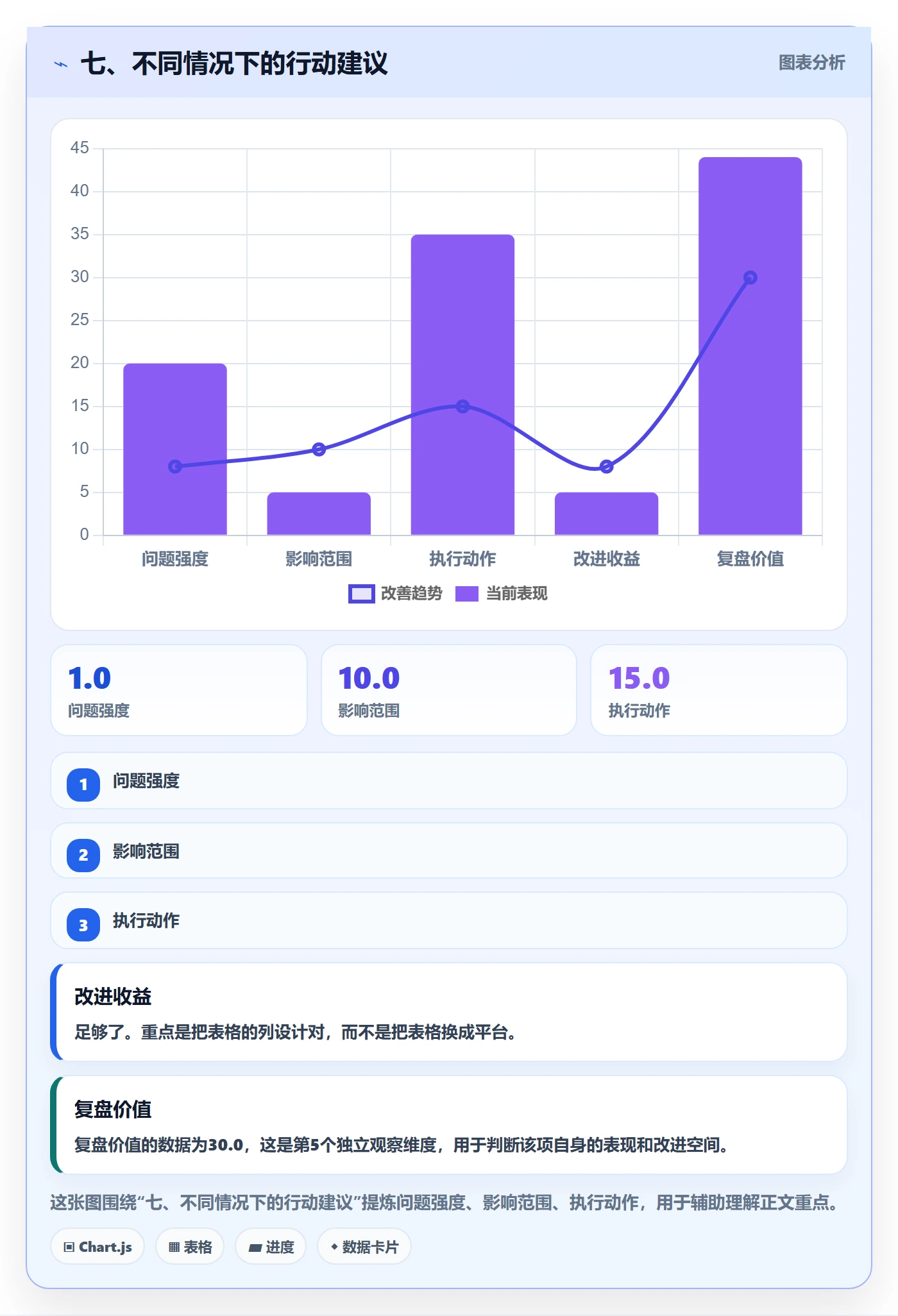
Task: Click the 复盘价值 x-axis label
Action: (750, 559)
